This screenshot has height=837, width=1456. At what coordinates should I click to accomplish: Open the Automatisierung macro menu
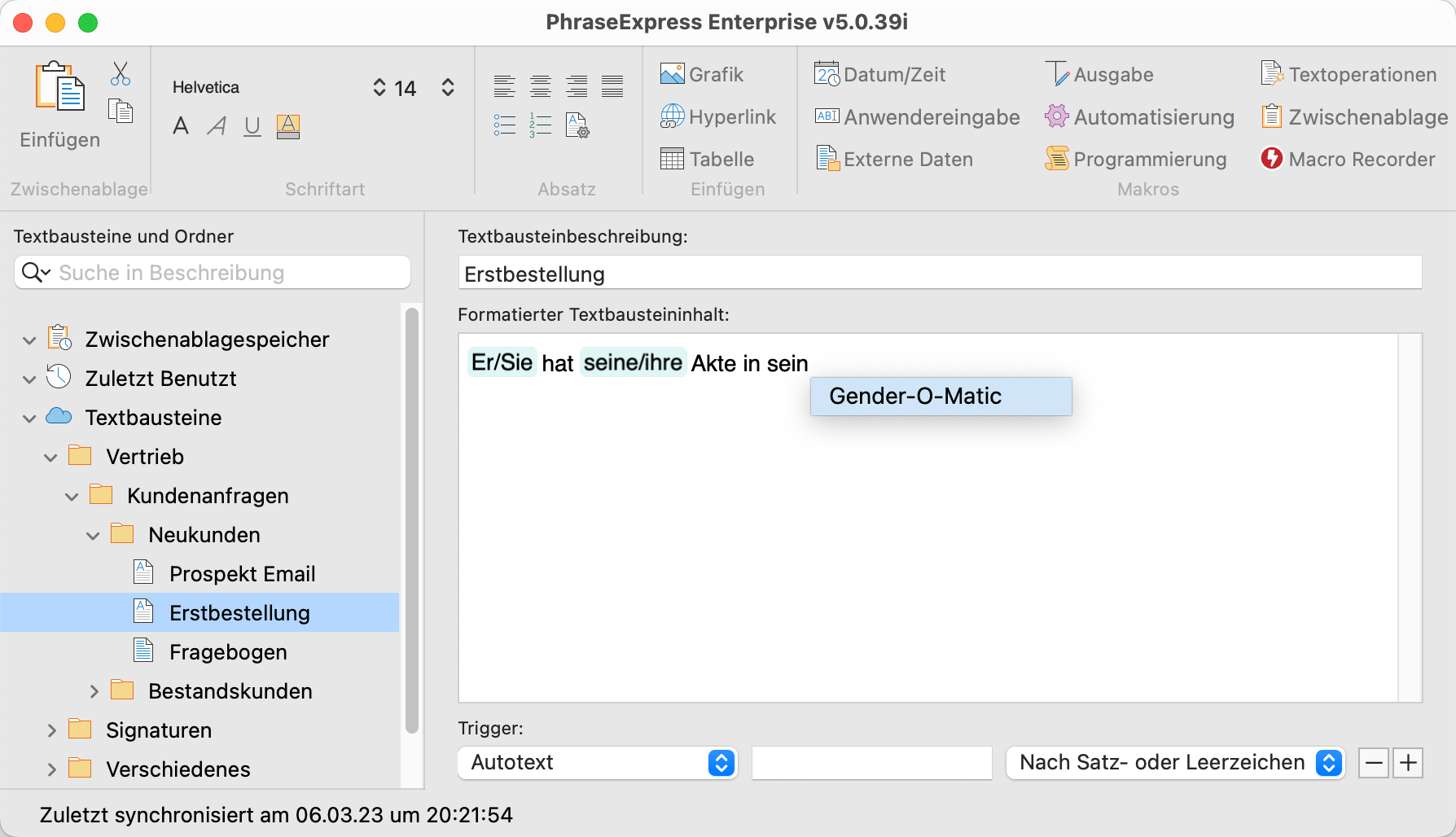pyautogui.click(x=1140, y=116)
